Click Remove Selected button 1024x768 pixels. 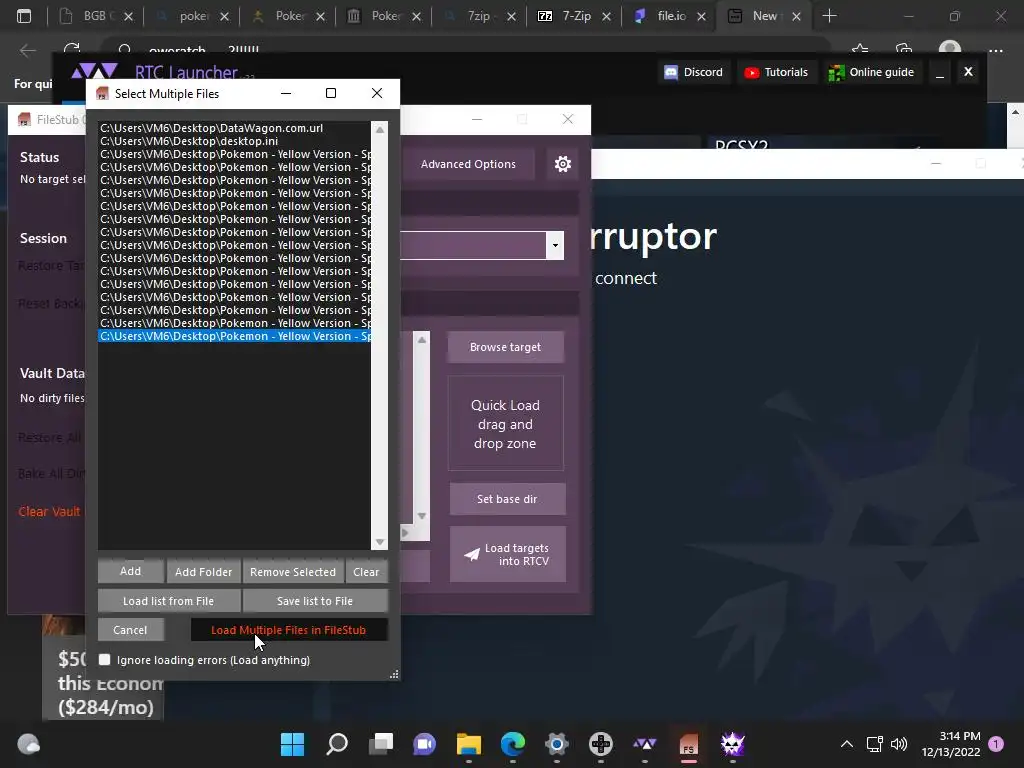[x=293, y=571]
